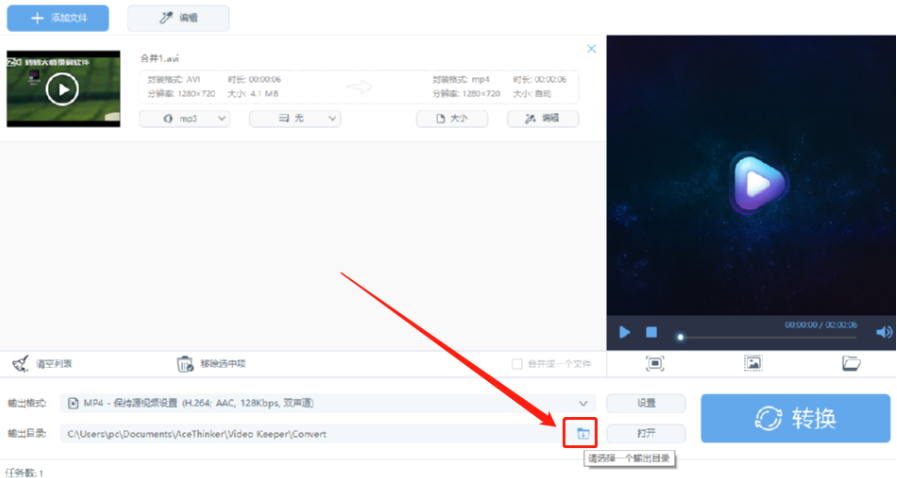This screenshot has height=478, width=897.
Task: Expand the MP4 output format dropdown
Action: pyautogui.click(x=328, y=403)
